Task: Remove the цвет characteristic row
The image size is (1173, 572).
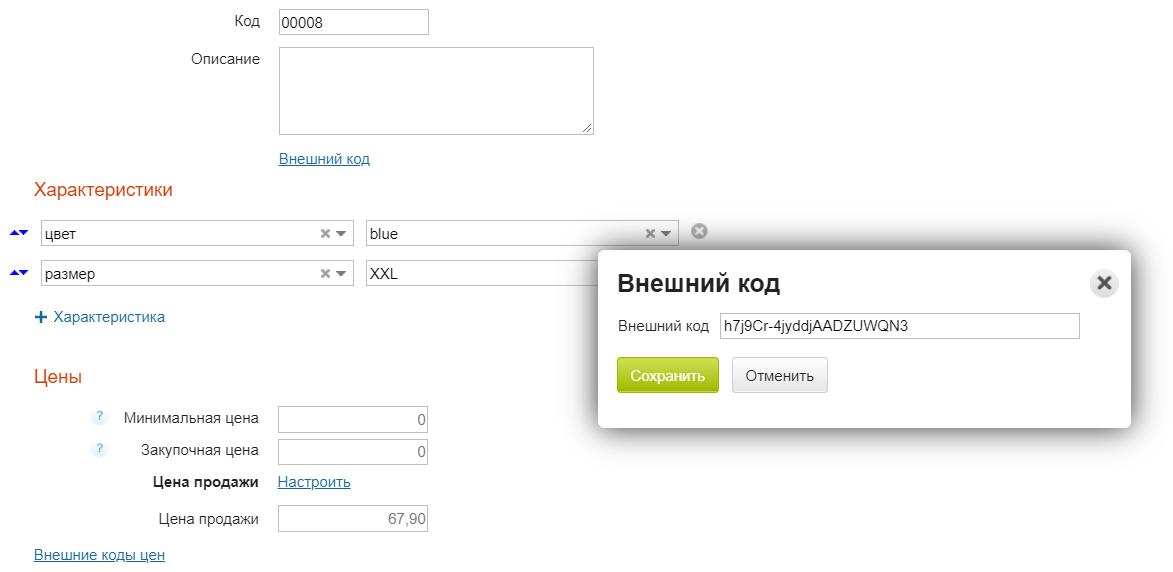Action: 699,231
